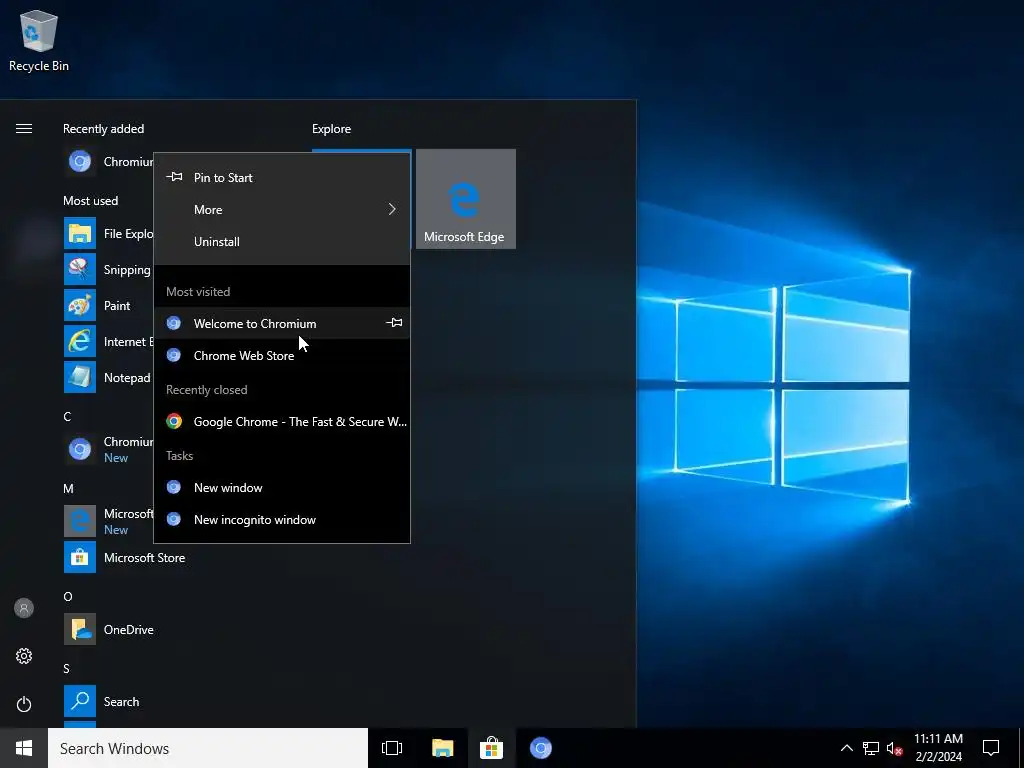Click the Search Windows box

click(x=208, y=748)
